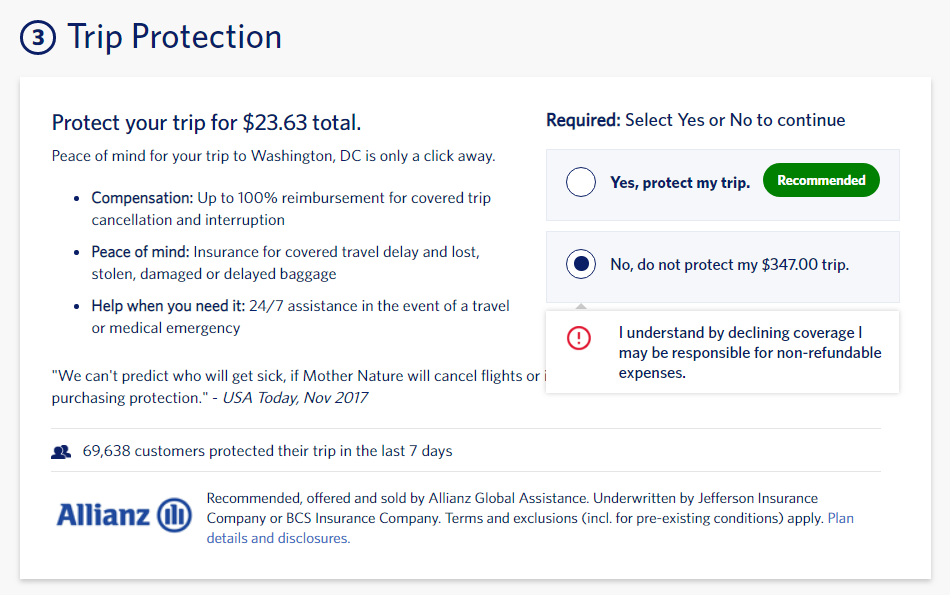Image resolution: width=950 pixels, height=595 pixels.
Task: Click the Allianz logo
Action: (x=124, y=515)
